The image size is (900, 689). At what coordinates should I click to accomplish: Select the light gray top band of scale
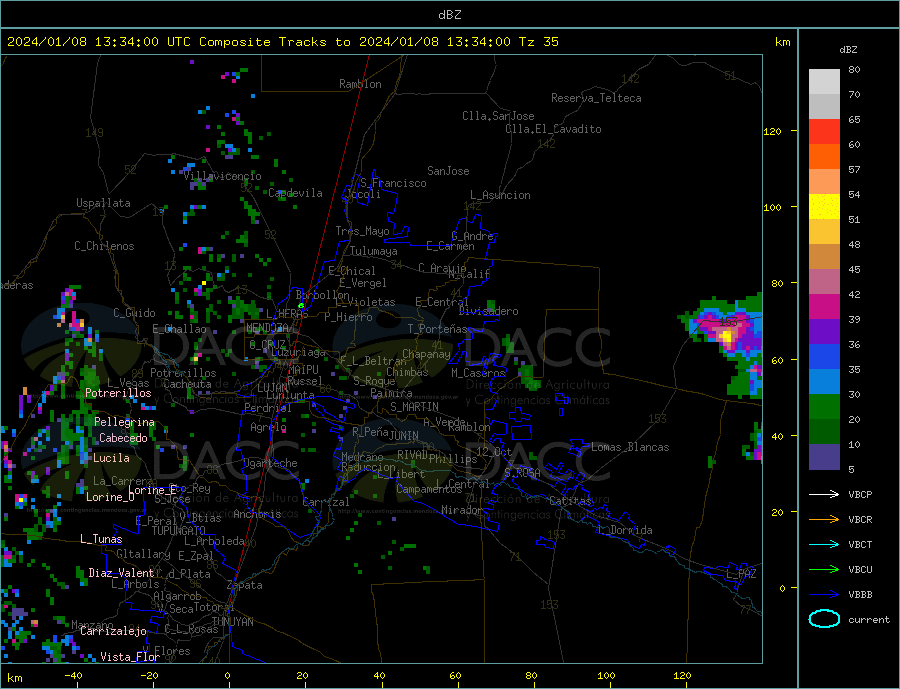pos(824,82)
